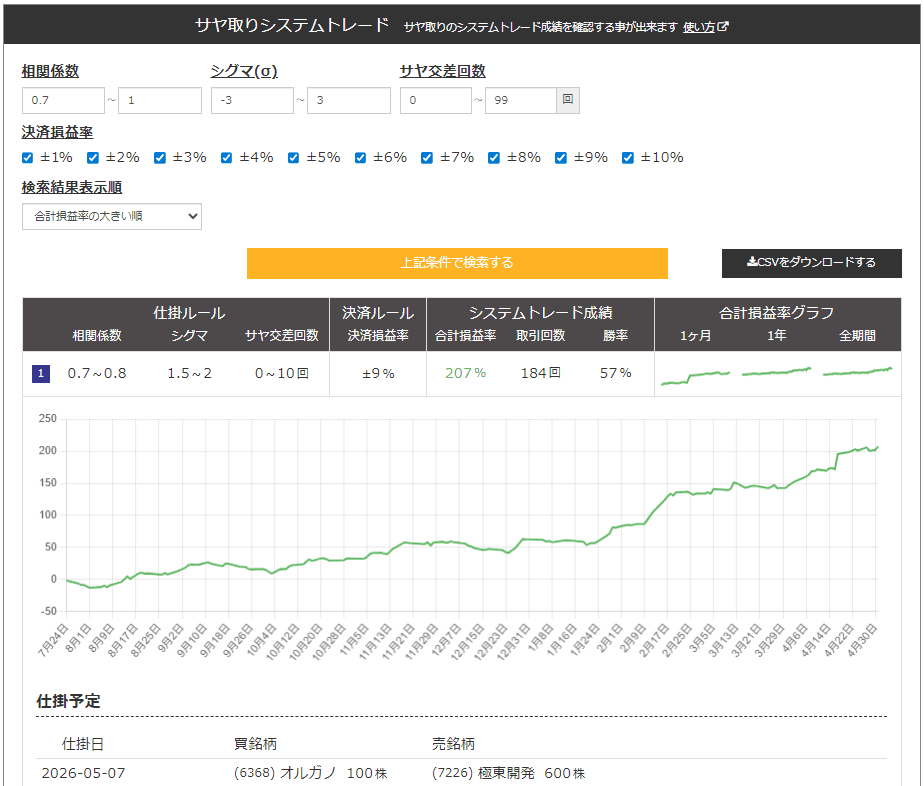
Task: Click the 207% total profit value
Action: [x=466, y=373]
